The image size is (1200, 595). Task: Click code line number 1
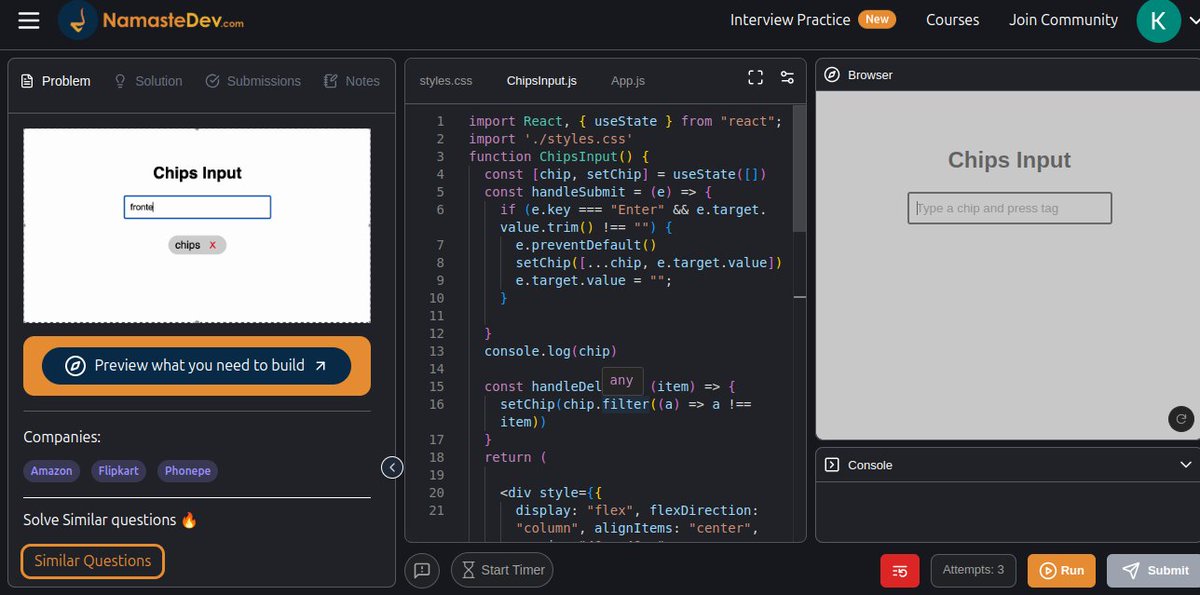(x=440, y=121)
